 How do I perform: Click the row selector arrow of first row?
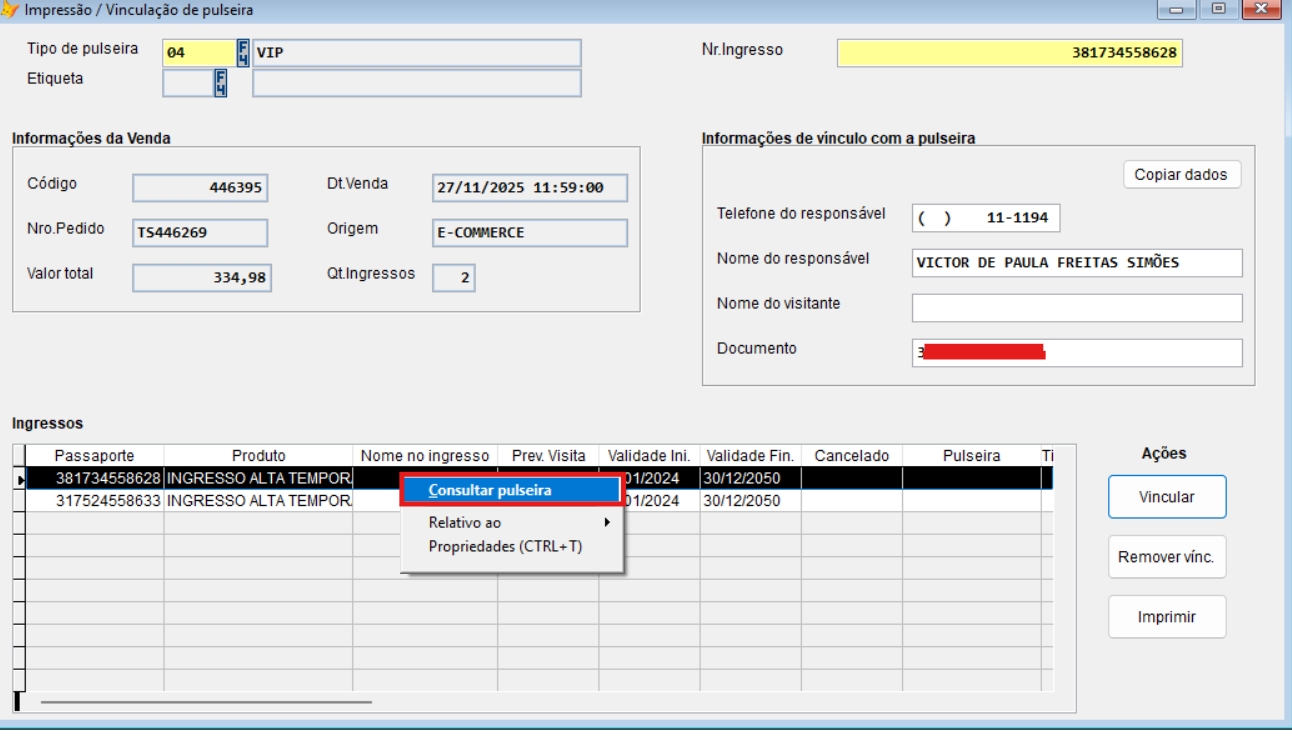[x=19, y=479]
